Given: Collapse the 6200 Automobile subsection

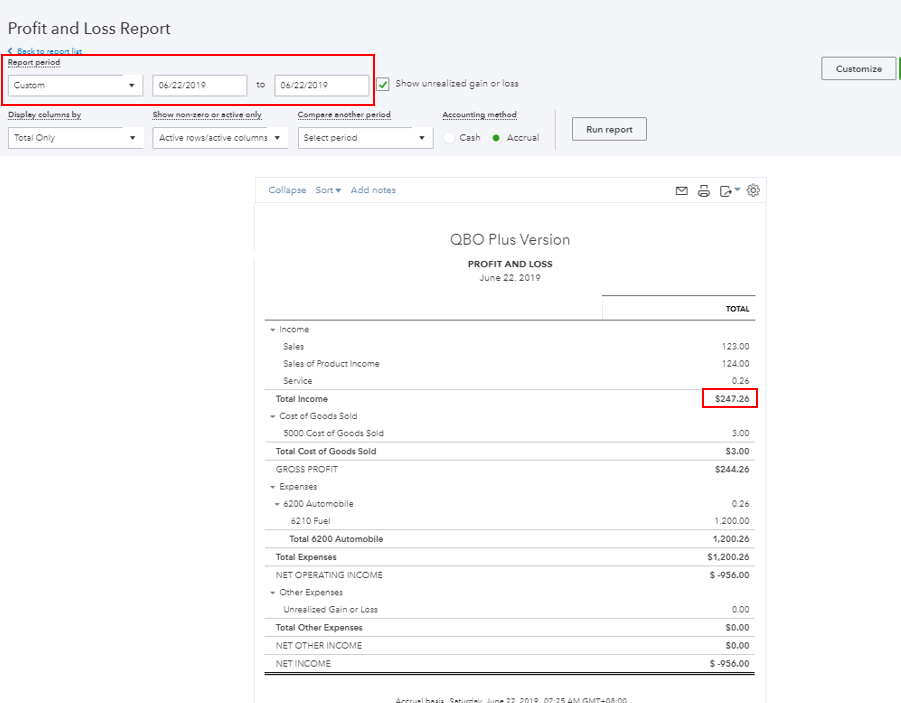Looking at the screenshot, I should click(x=277, y=504).
